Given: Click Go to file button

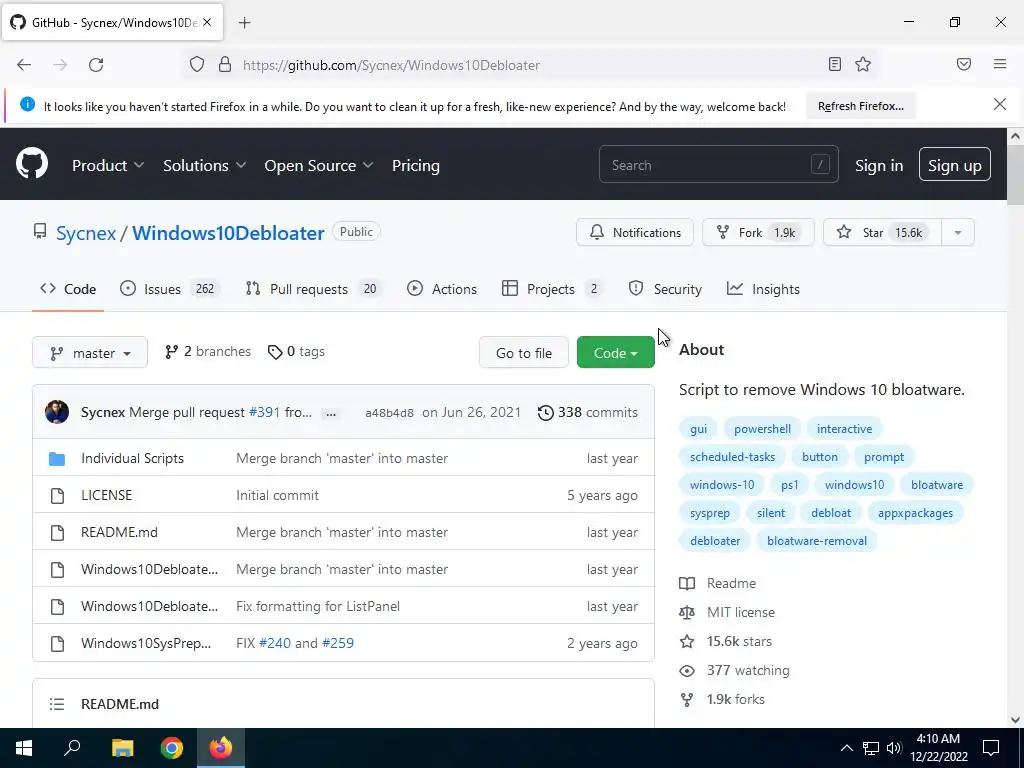Looking at the screenshot, I should pyautogui.click(x=524, y=353).
